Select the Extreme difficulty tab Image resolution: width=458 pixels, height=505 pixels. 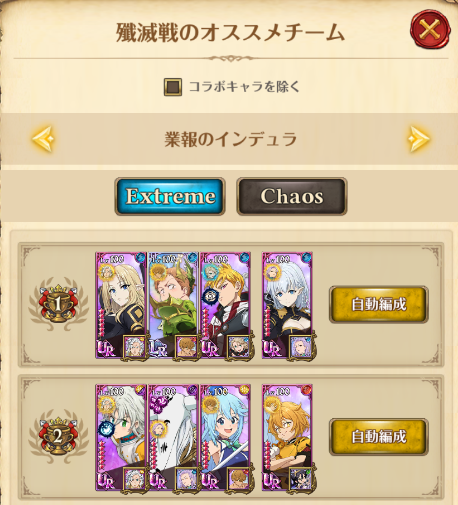[170, 196]
